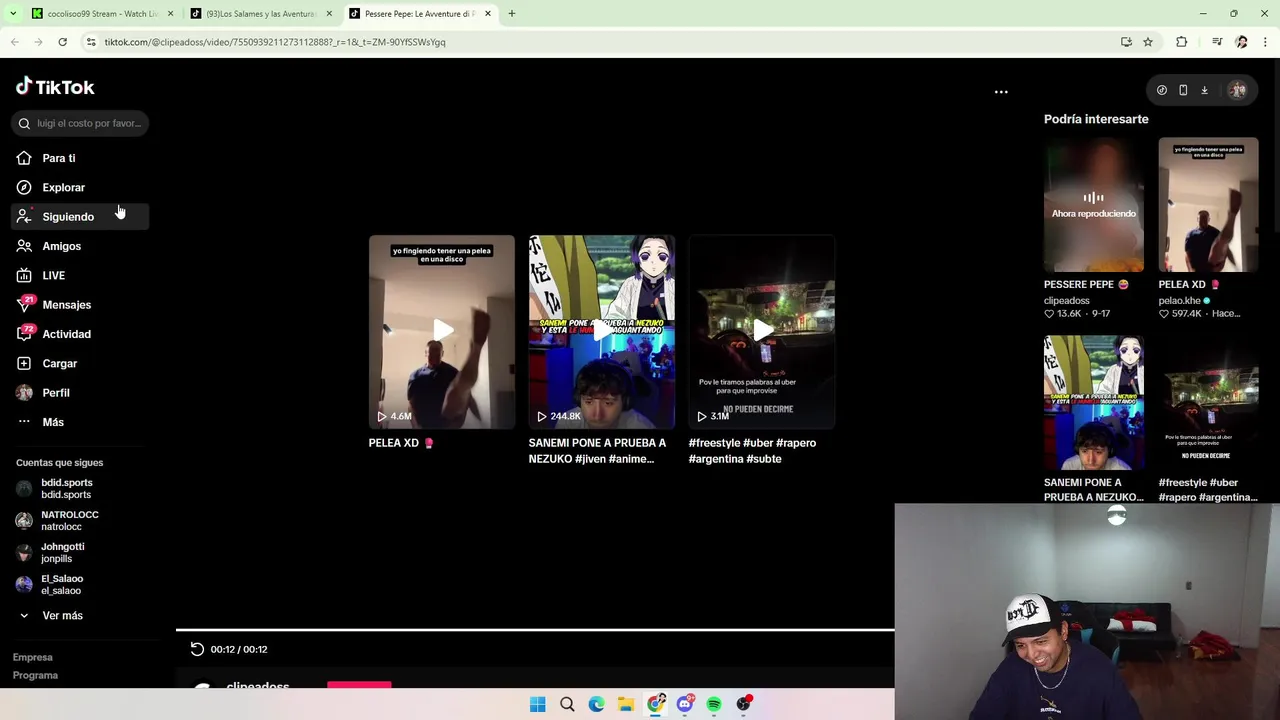Open Discord from the taskbar

click(x=685, y=704)
